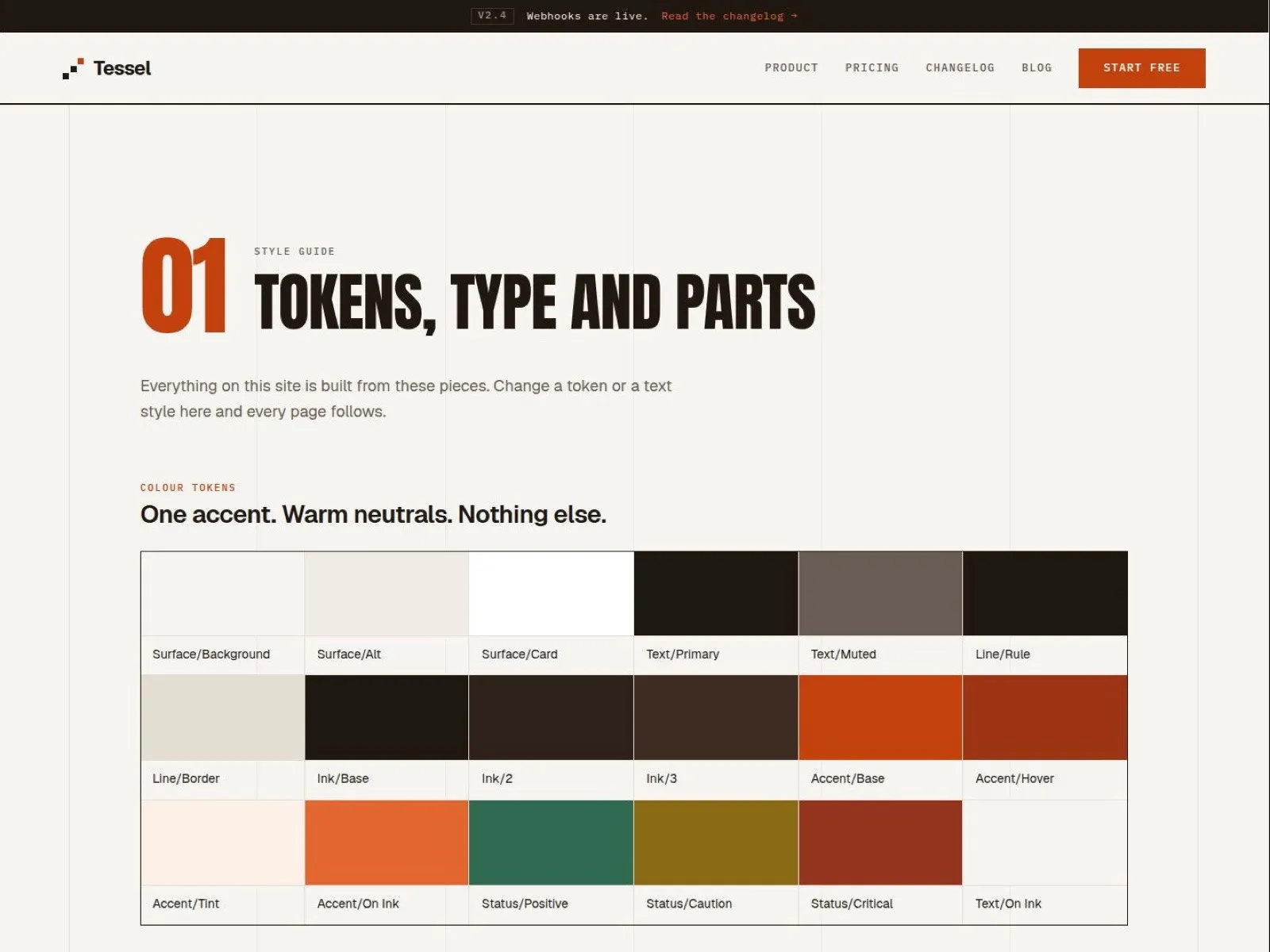This screenshot has height=952, width=1270.
Task: Select the Status/Caution olive swatch
Action: 716,843
